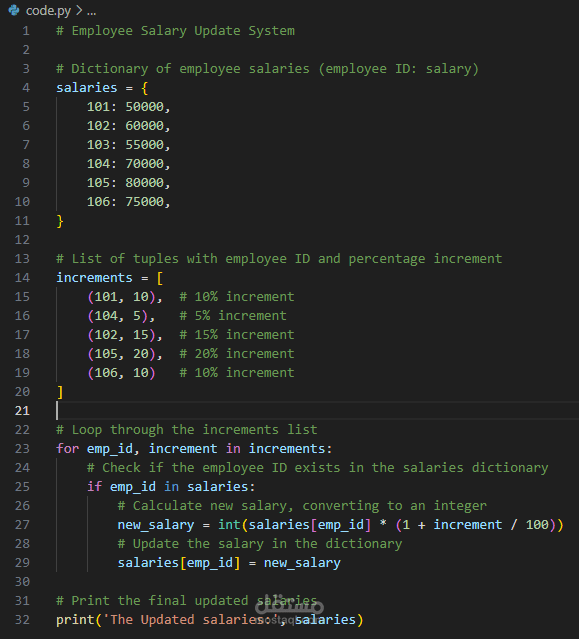Place cursor in 'Employee Salary Update System' comment
The height and width of the screenshot is (639, 579).
(176, 31)
